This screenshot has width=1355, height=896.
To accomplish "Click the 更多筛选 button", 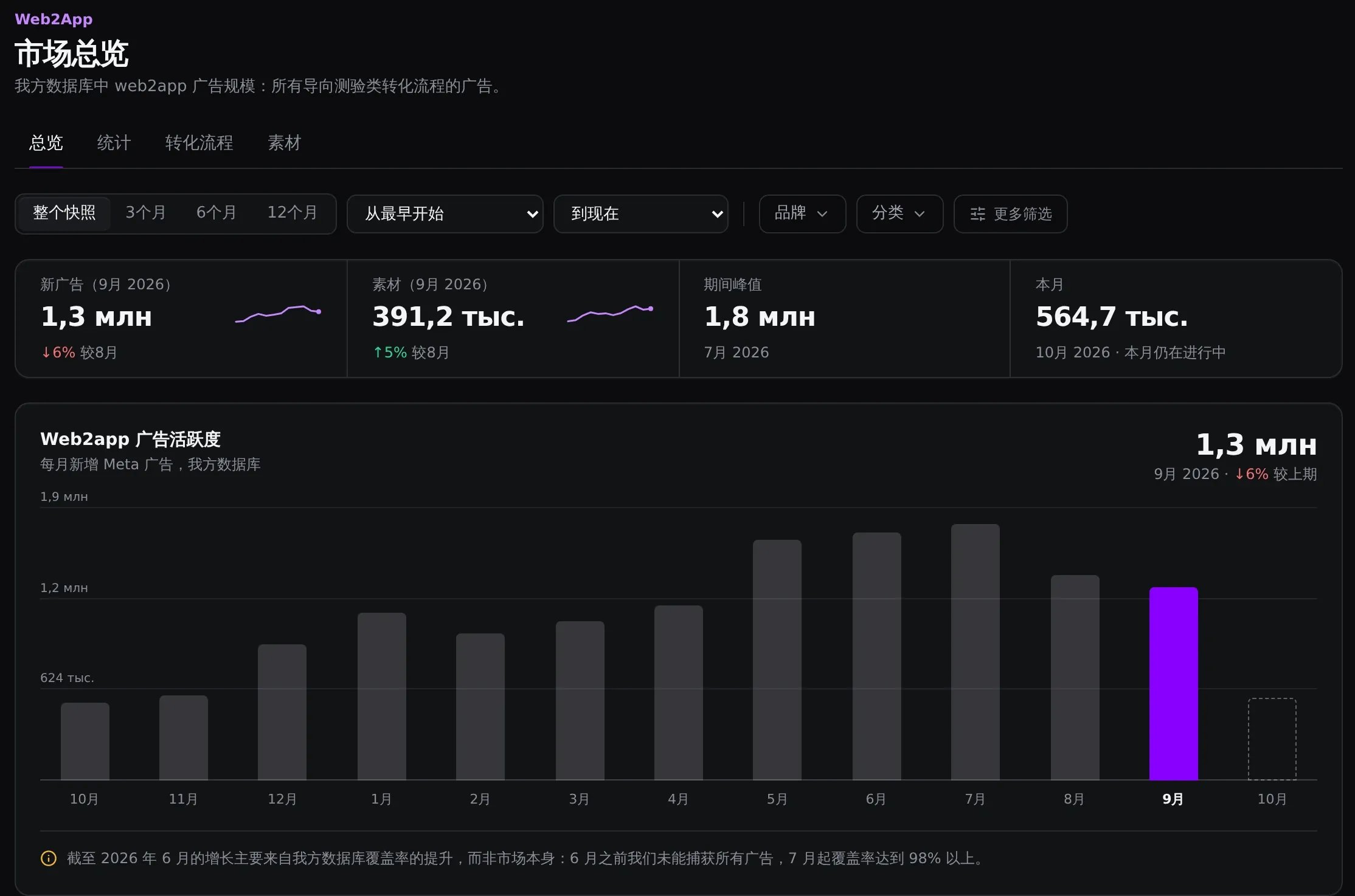I will 1010,214.
